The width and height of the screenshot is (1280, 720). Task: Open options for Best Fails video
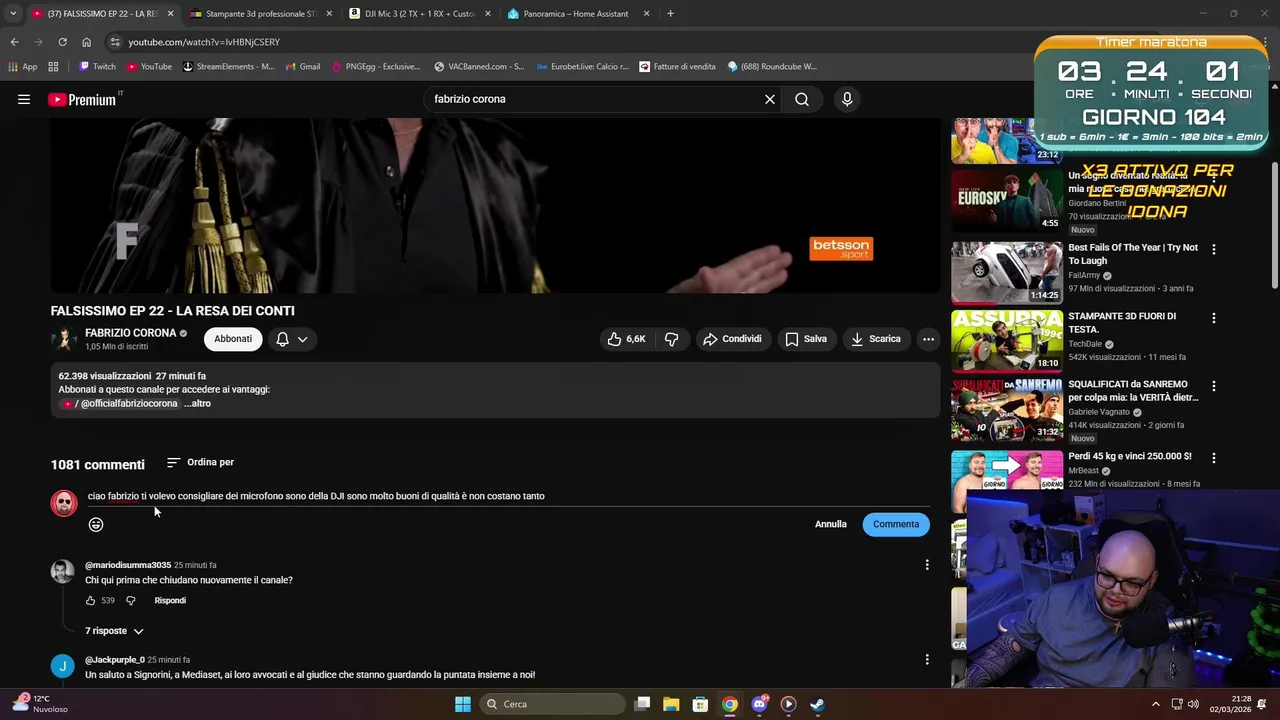click(1214, 249)
